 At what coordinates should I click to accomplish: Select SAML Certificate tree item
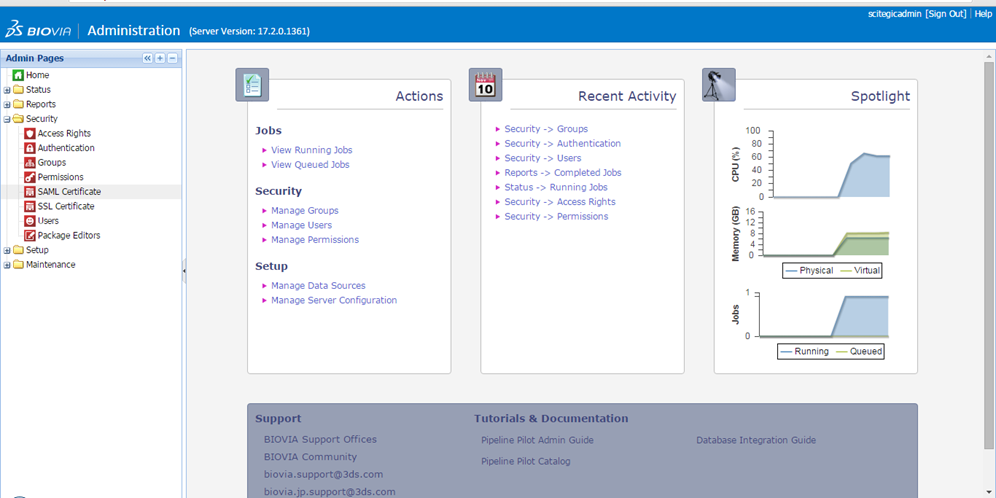click(69, 192)
